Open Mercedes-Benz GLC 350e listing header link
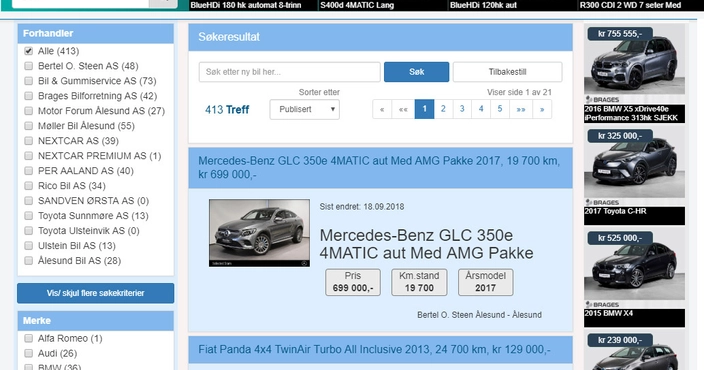The image size is (704, 370). pyautogui.click(x=379, y=167)
